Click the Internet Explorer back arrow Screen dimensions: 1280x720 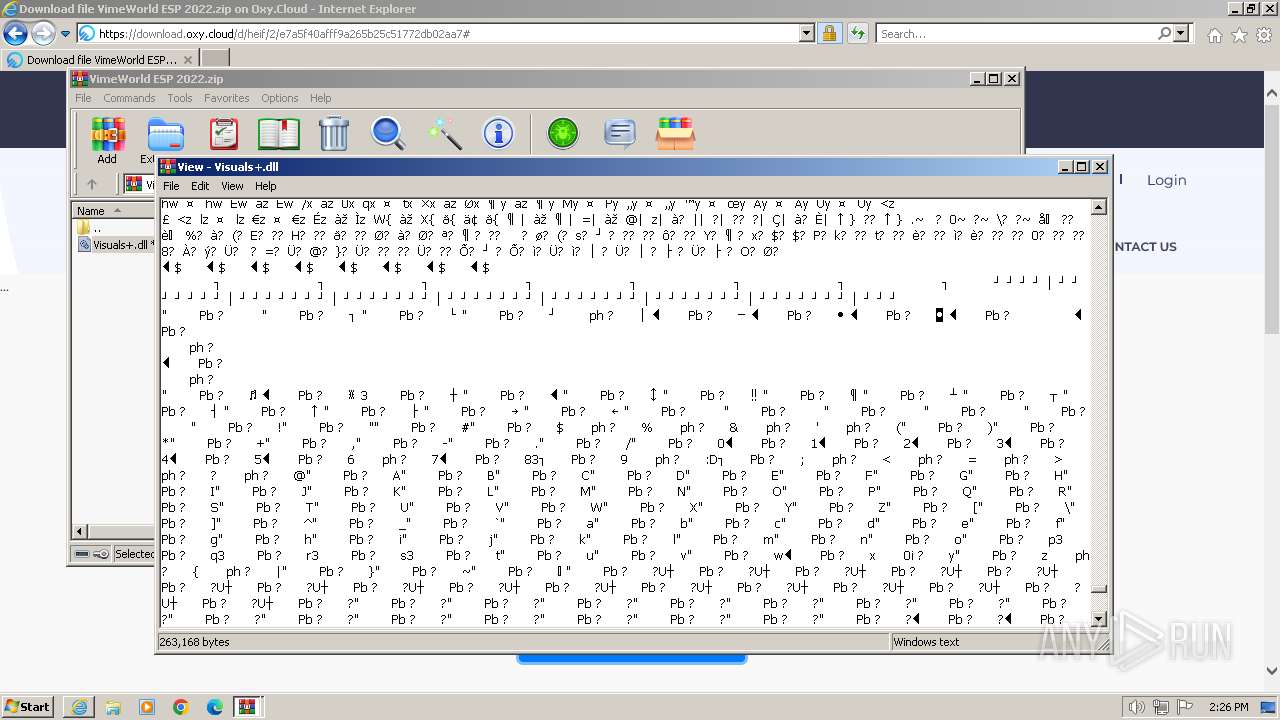(x=15, y=33)
